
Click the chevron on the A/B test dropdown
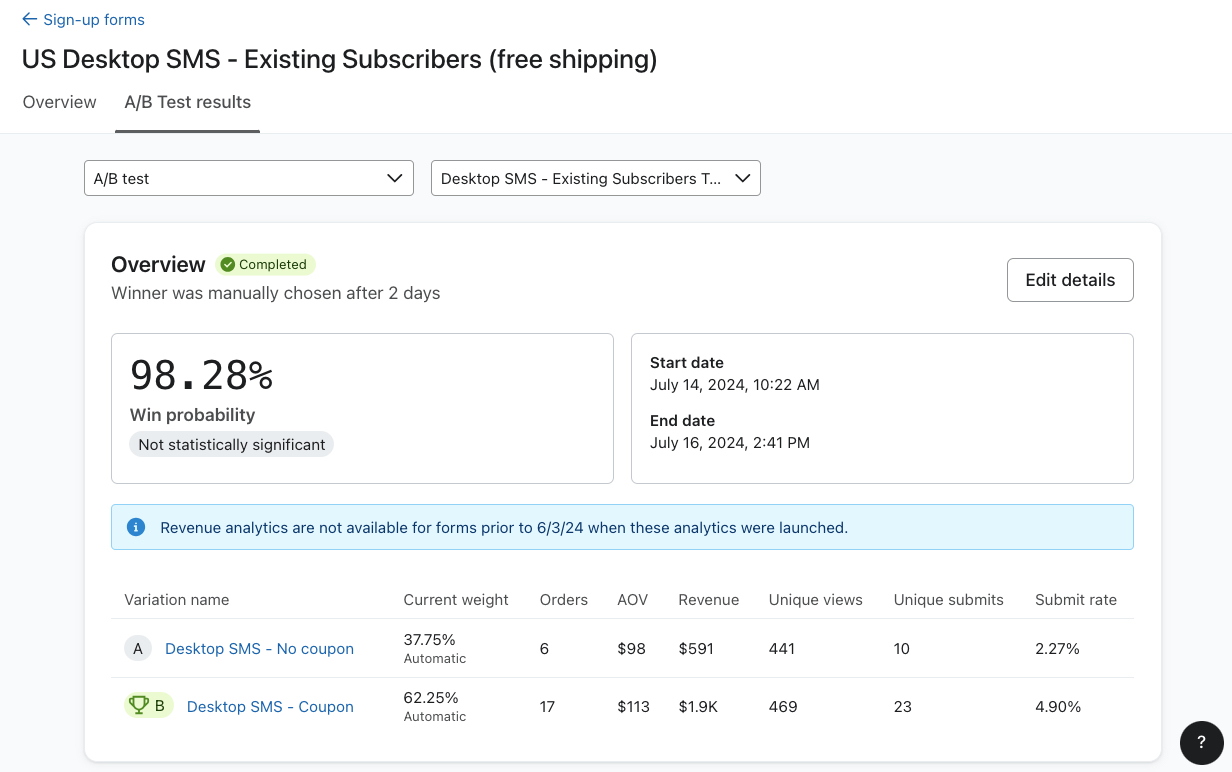click(x=393, y=178)
